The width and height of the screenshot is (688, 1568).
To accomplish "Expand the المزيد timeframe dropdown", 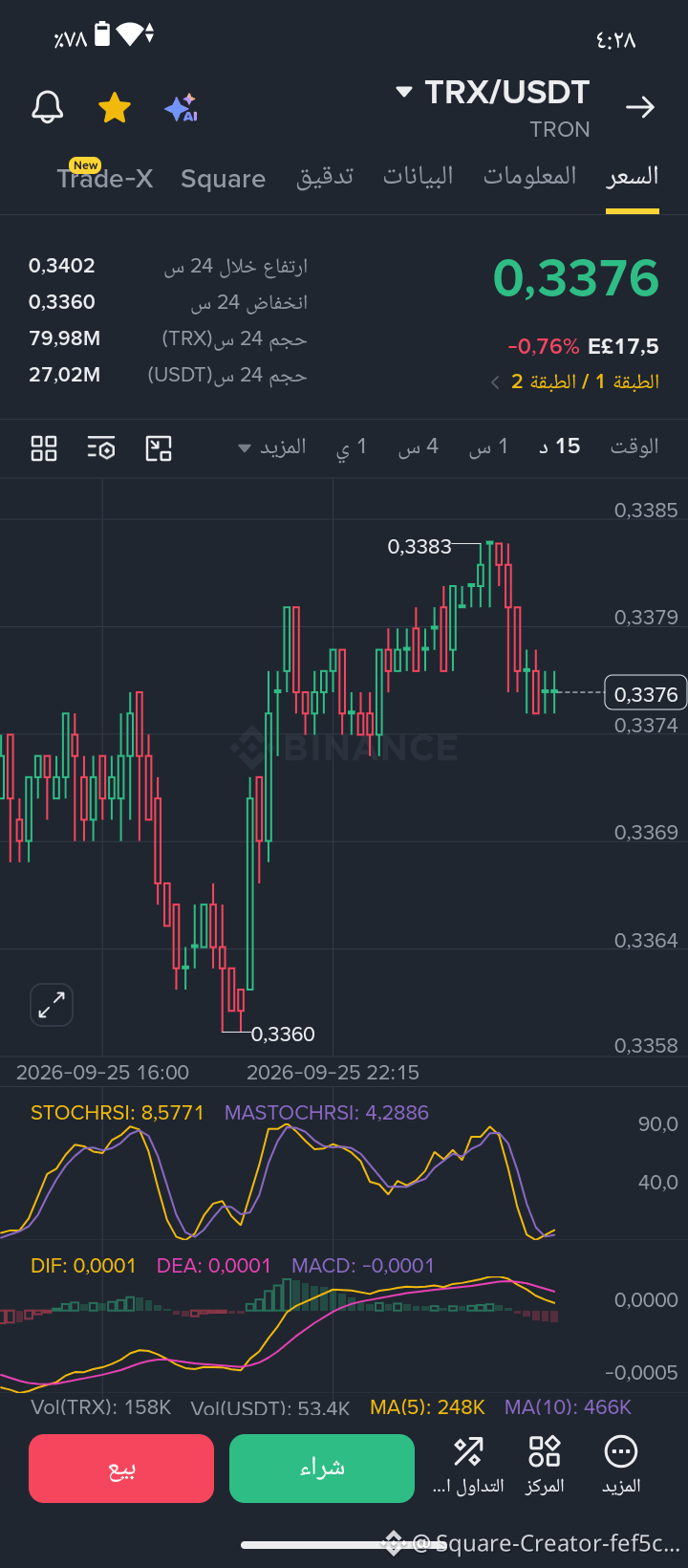I will [272, 446].
